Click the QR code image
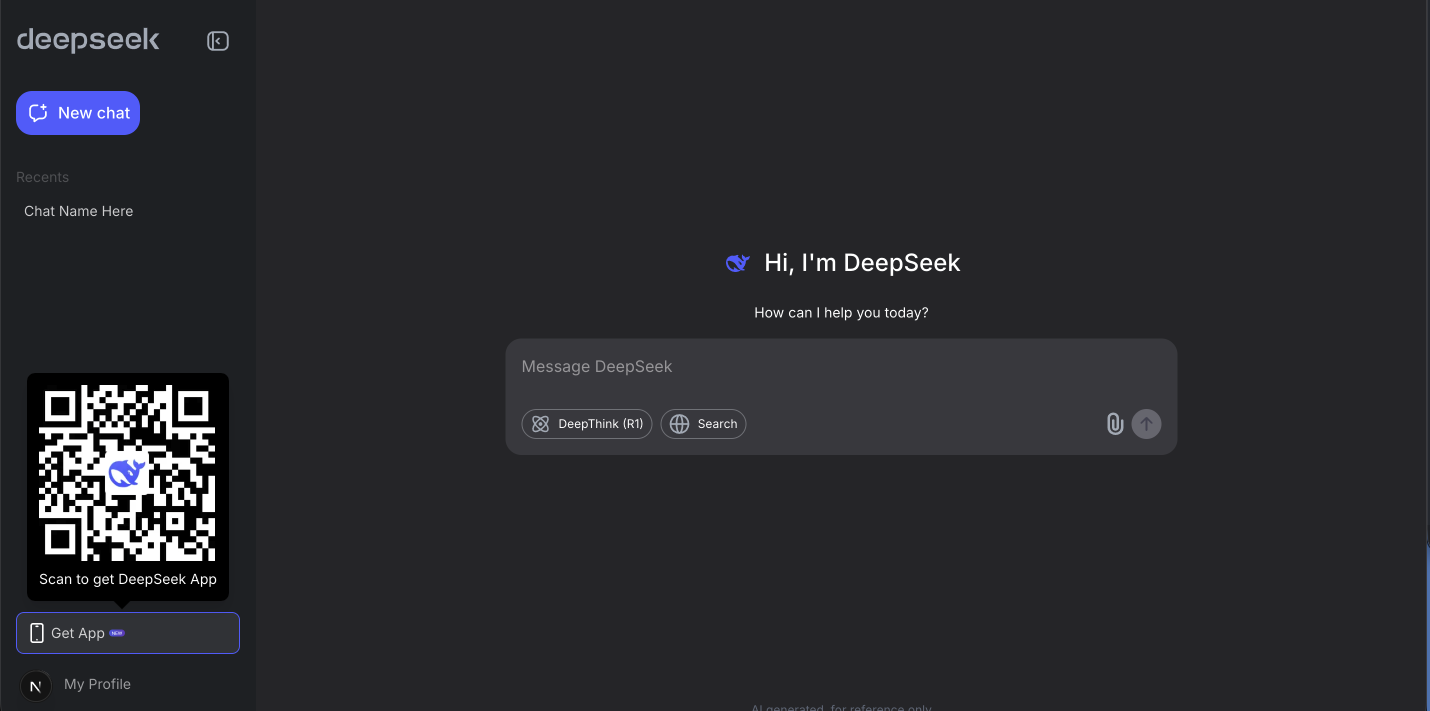1430x711 pixels. click(127, 472)
